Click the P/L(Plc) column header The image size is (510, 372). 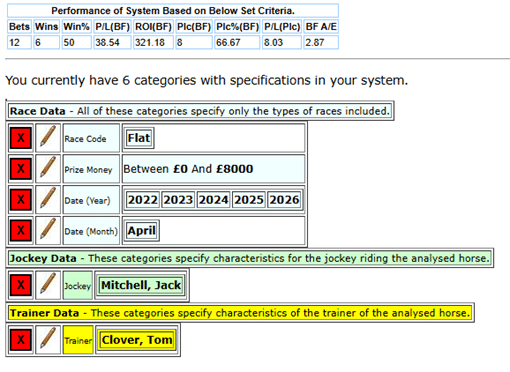coord(282,27)
